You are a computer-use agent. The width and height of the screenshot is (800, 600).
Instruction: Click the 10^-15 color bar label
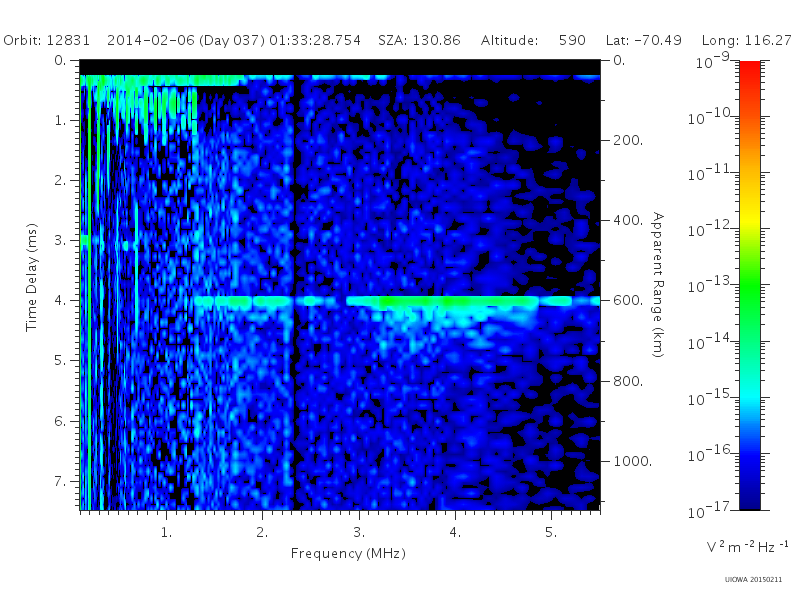click(x=711, y=397)
